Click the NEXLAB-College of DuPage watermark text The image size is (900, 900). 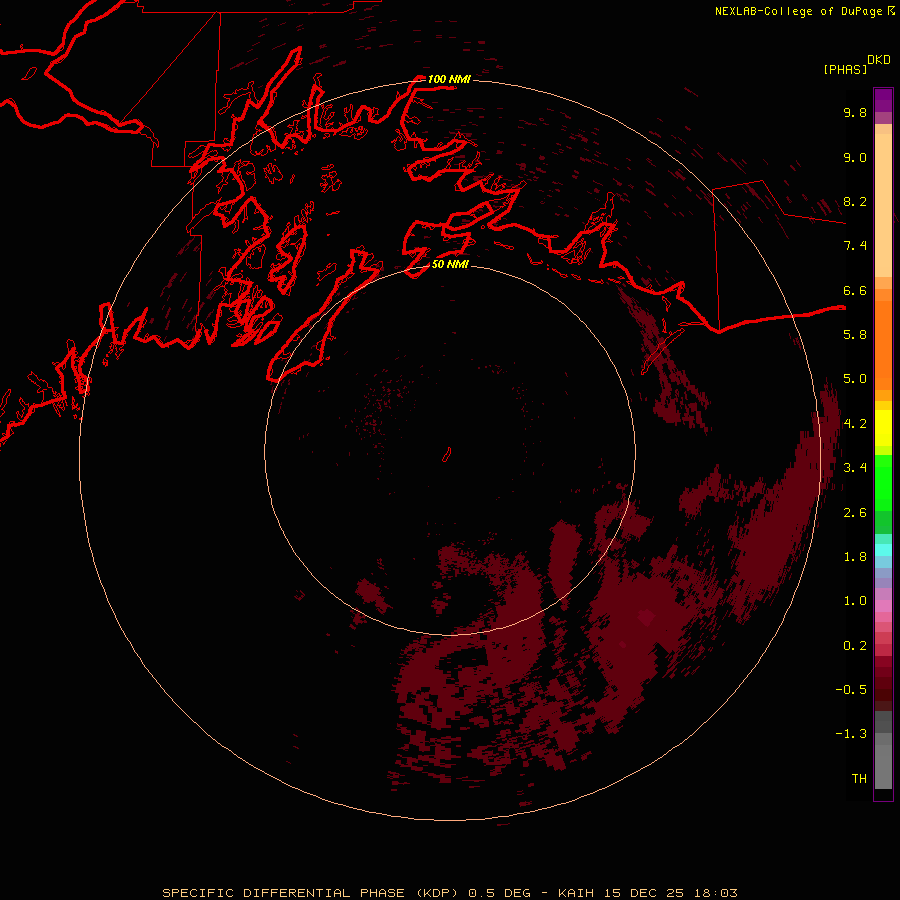pyautogui.click(x=804, y=11)
